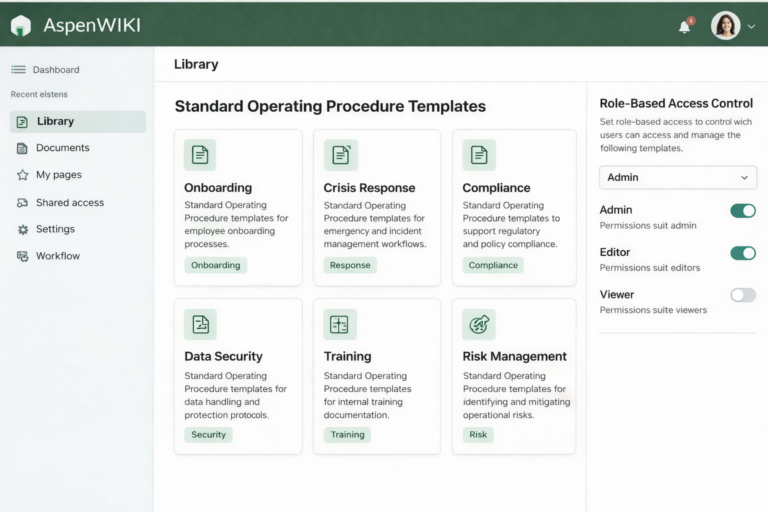Disable the Admin permissions toggle

(x=743, y=211)
